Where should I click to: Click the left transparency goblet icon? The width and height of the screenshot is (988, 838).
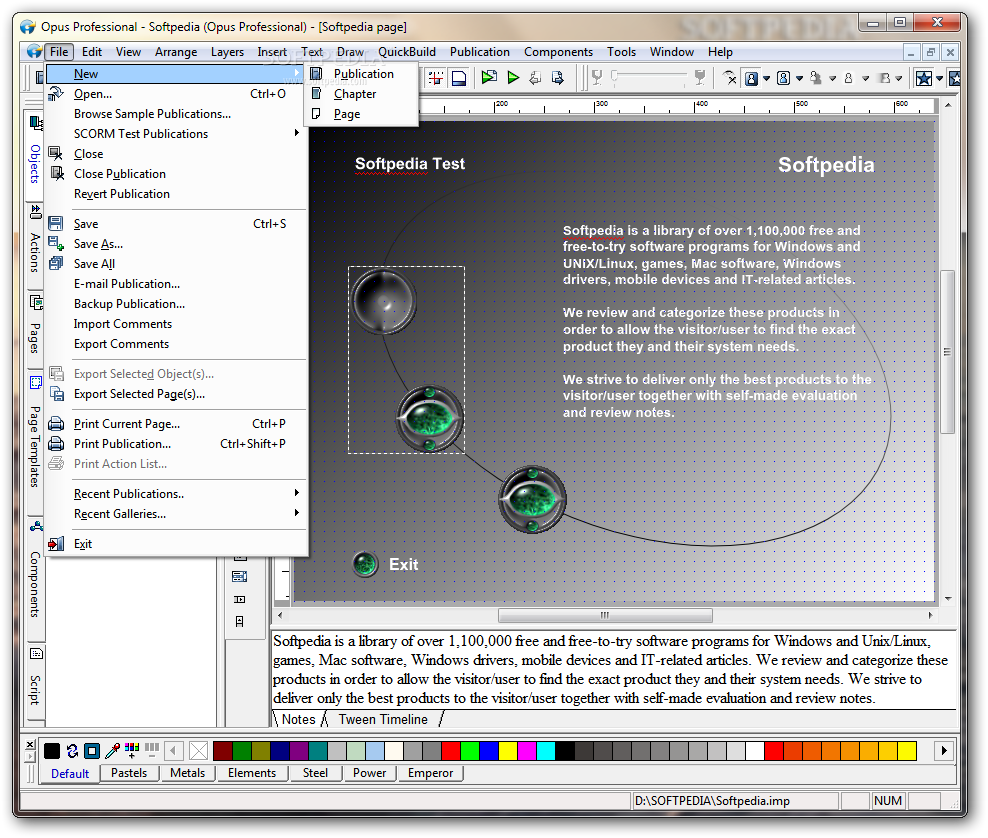(x=597, y=77)
